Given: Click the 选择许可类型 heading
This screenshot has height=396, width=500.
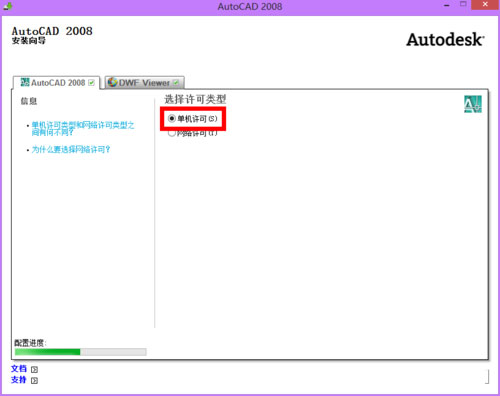Looking at the screenshot, I should [x=195, y=99].
